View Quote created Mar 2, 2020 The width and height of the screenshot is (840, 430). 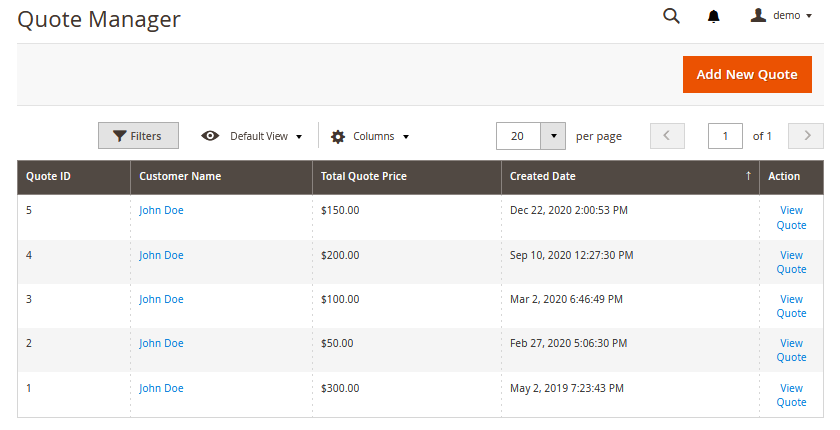point(791,306)
